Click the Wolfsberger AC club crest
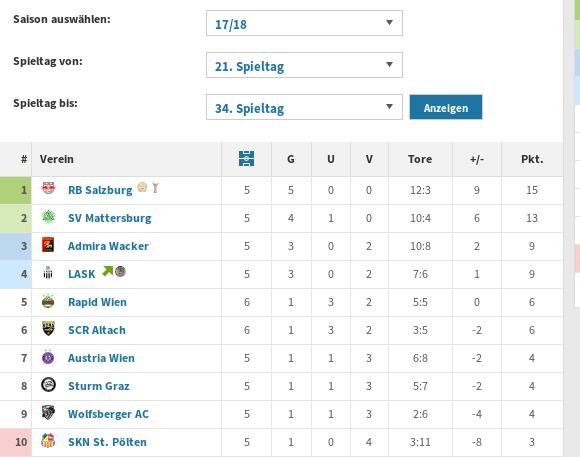 tap(48, 413)
